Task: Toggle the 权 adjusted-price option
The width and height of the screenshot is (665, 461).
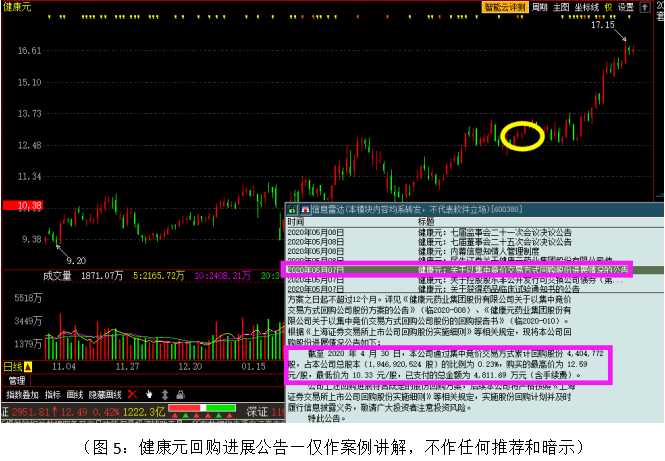Action: (x=608, y=6)
